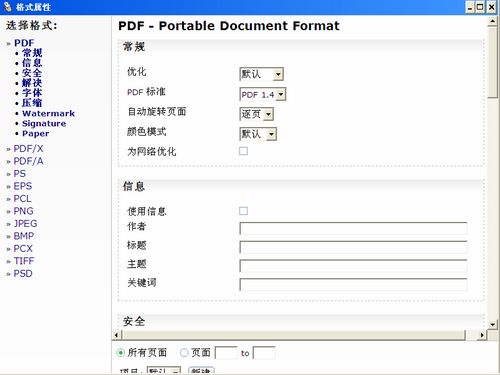Image resolution: width=500 pixels, height=375 pixels.
Task: Select PDF/A format in sidebar
Action: [x=28, y=161]
